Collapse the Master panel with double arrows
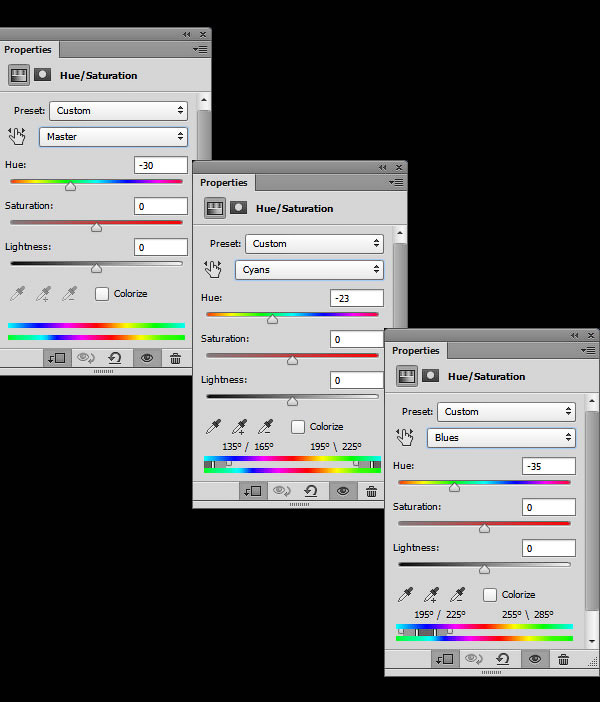The width and height of the screenshot is (600, 702). point(187,34)
